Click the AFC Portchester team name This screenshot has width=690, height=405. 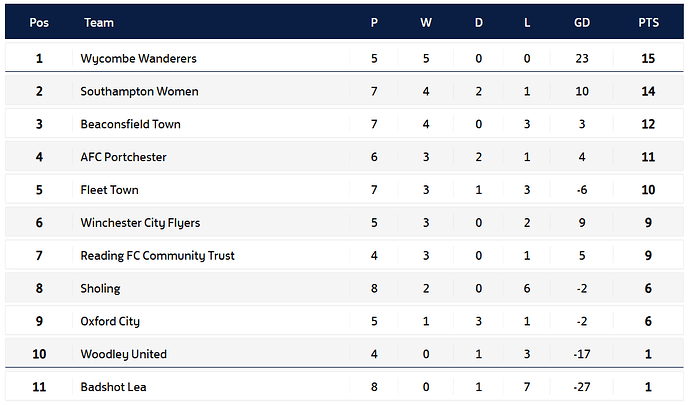pos(123,158)
